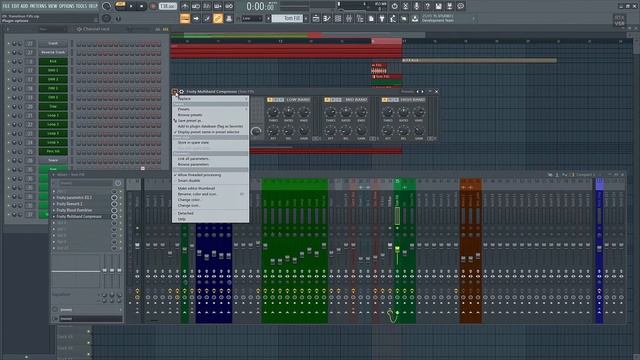Expand the Presets submenu

pos(210,109)
